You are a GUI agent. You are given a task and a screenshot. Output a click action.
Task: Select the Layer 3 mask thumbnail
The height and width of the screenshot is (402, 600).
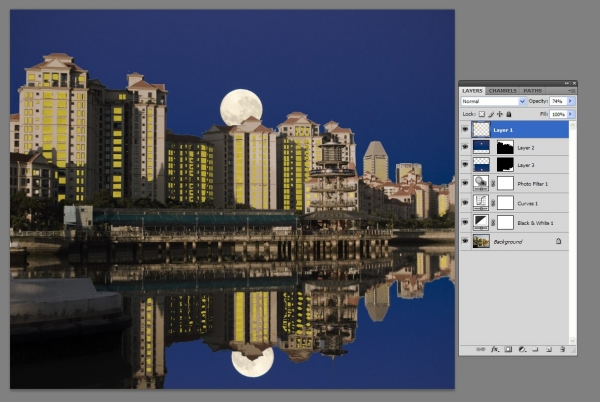(x=505, y=165)
